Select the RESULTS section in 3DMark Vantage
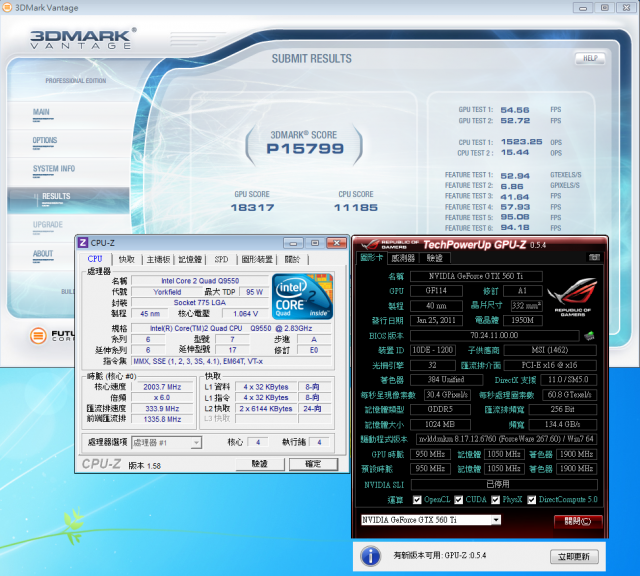Image resolution: width=640 pixels, height=576 pixels. pos(68,200)
